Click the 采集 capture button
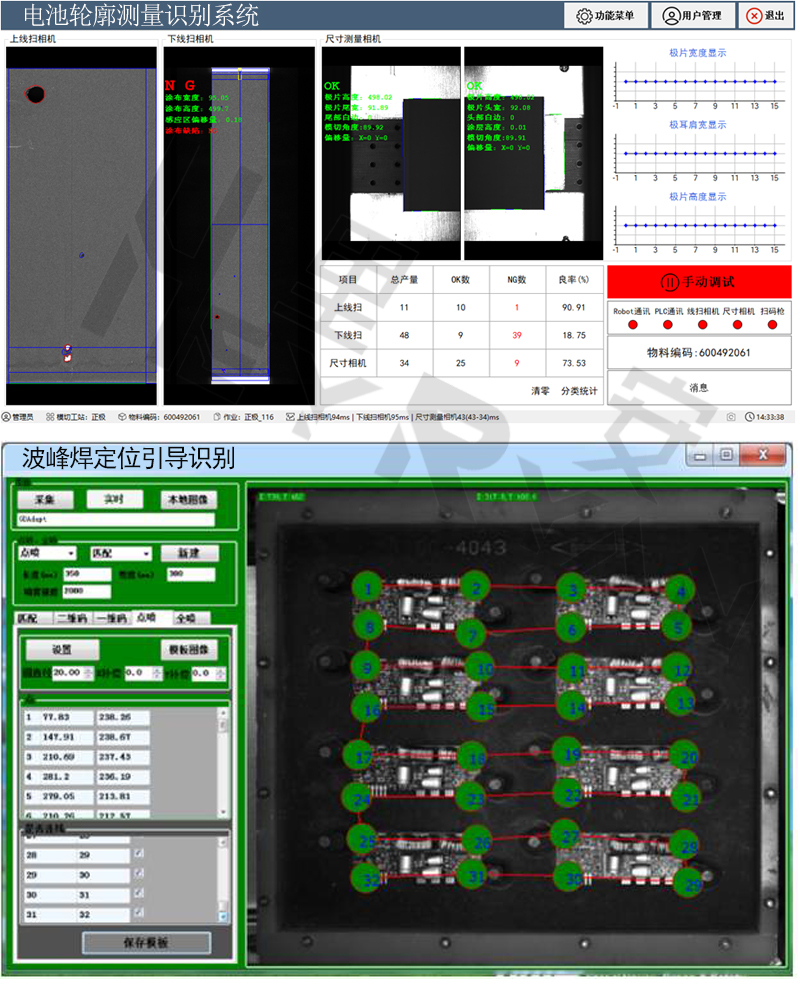Viewport: 800px width, 1000px height. [x=44, y=499]
